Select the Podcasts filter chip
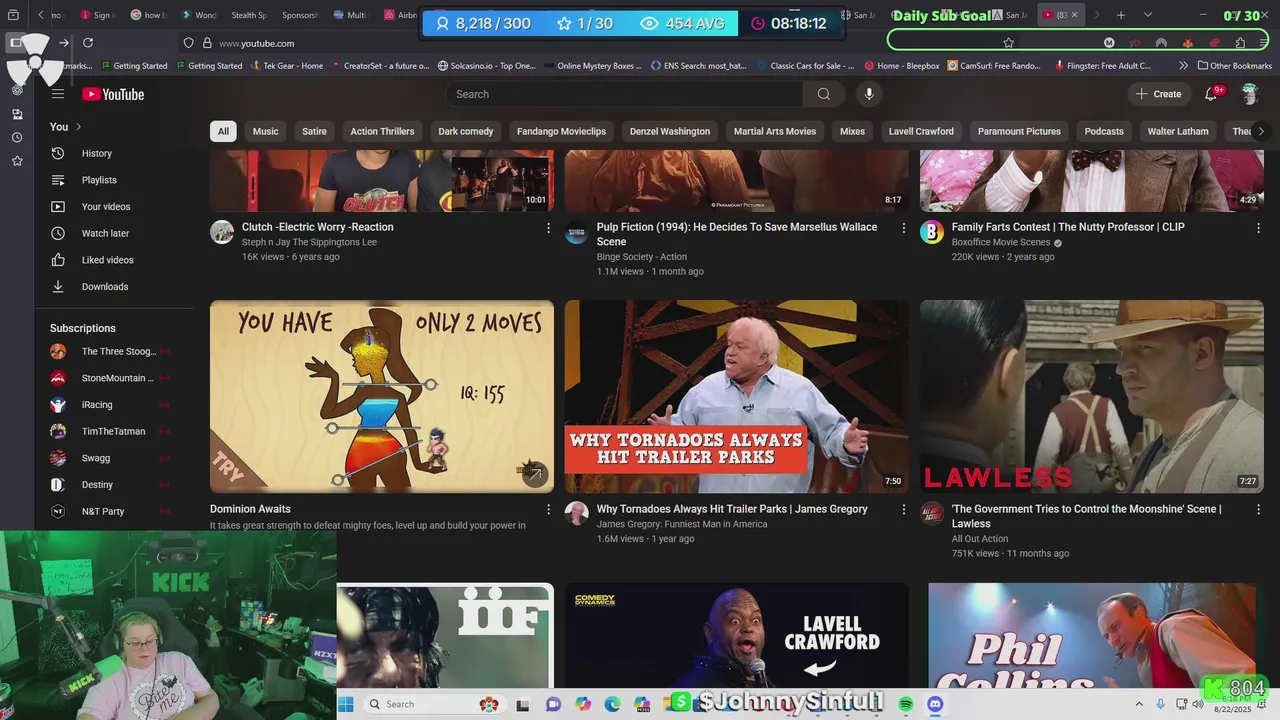 click(1104, 131)
